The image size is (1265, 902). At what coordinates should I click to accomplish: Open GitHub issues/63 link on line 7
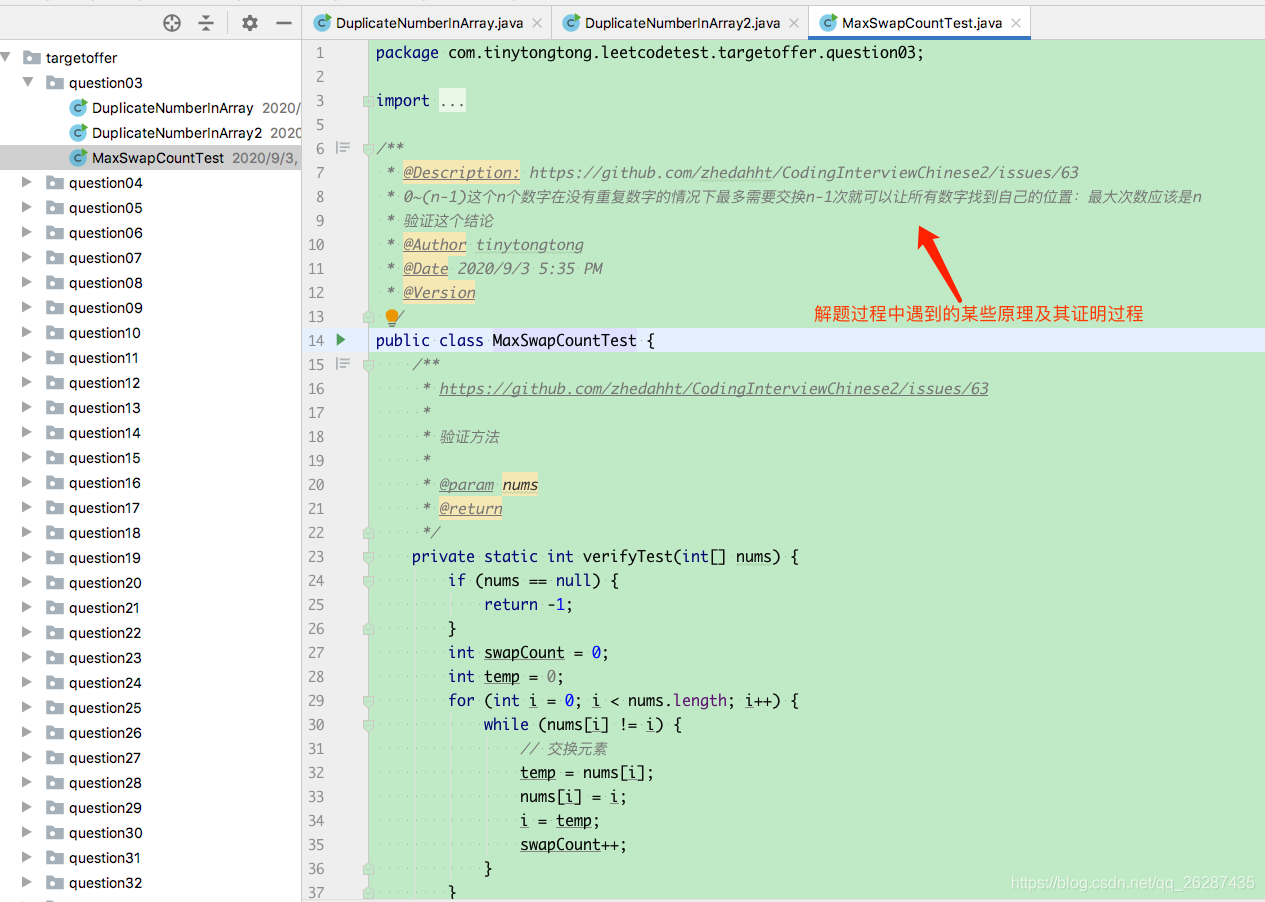[x=804, y=172]
